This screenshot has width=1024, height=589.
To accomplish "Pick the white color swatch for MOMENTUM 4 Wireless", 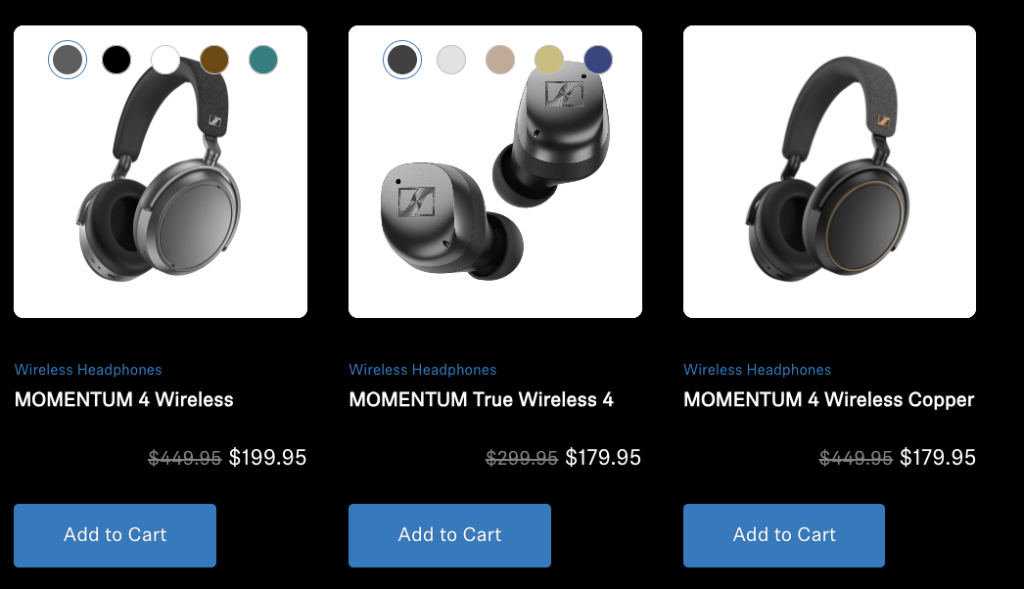I will point(165,59).
